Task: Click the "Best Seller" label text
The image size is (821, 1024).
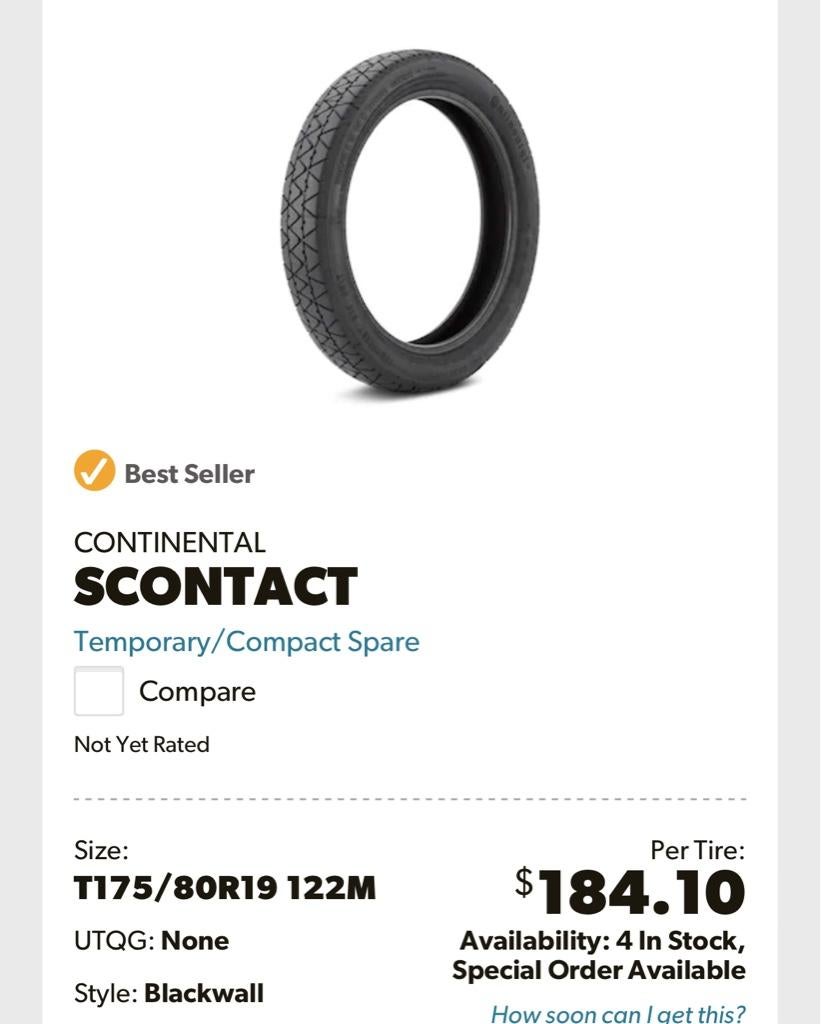Action: 189,473
